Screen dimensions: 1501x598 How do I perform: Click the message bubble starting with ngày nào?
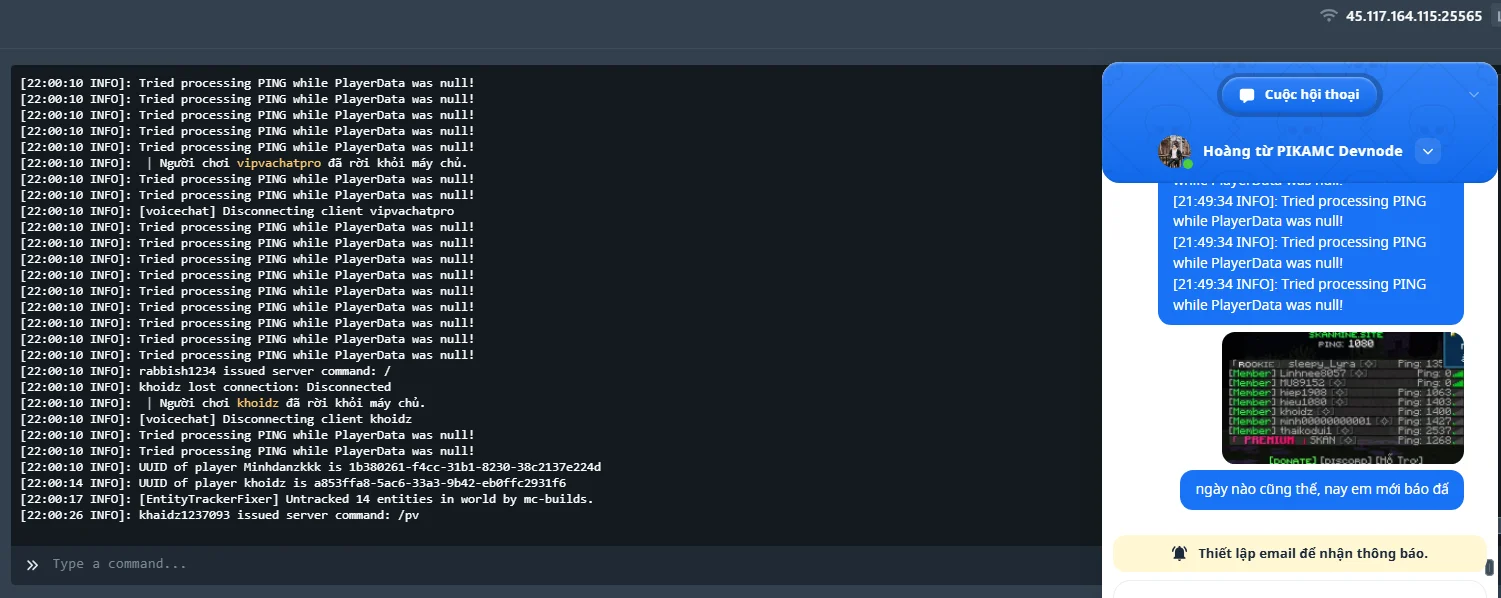tap(1321, 490)
